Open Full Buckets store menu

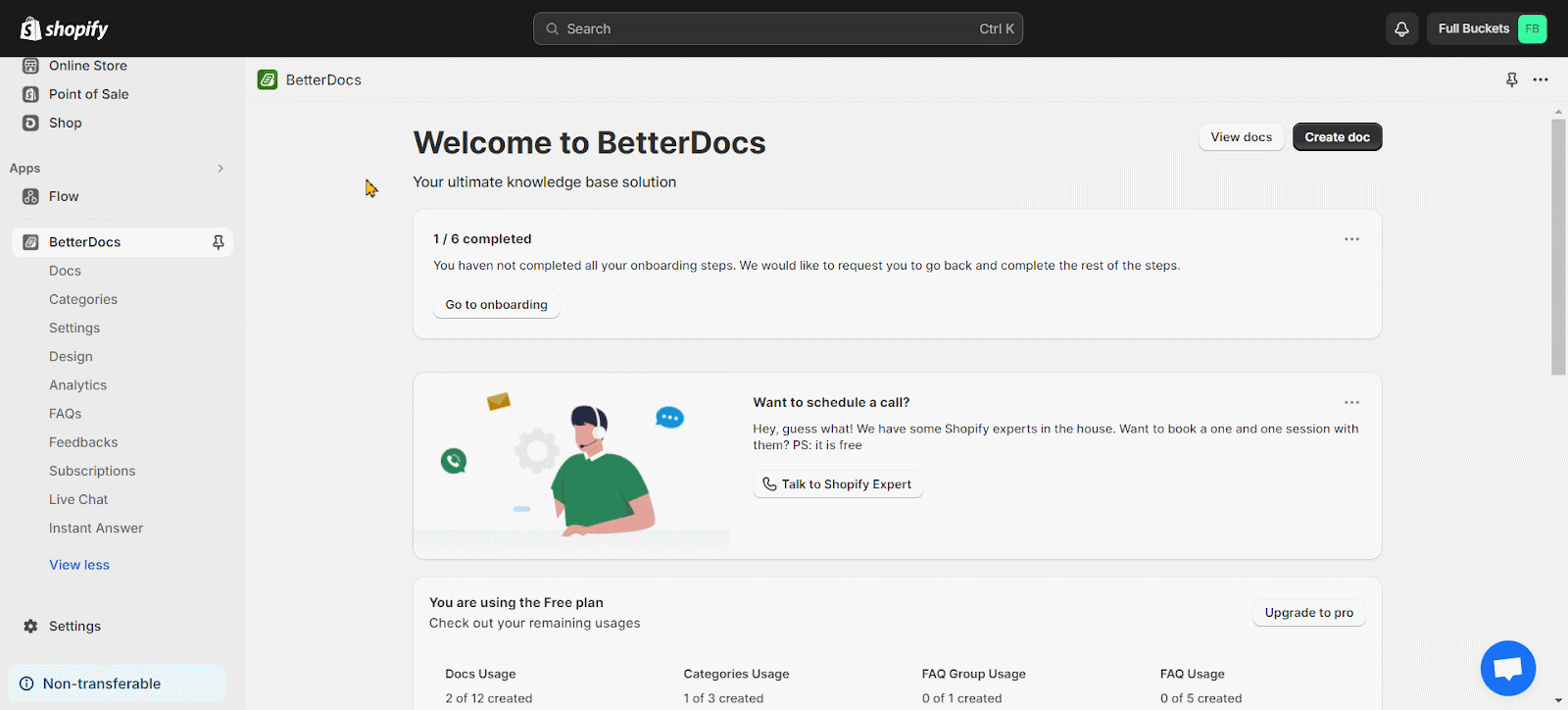pos(1487,28)
